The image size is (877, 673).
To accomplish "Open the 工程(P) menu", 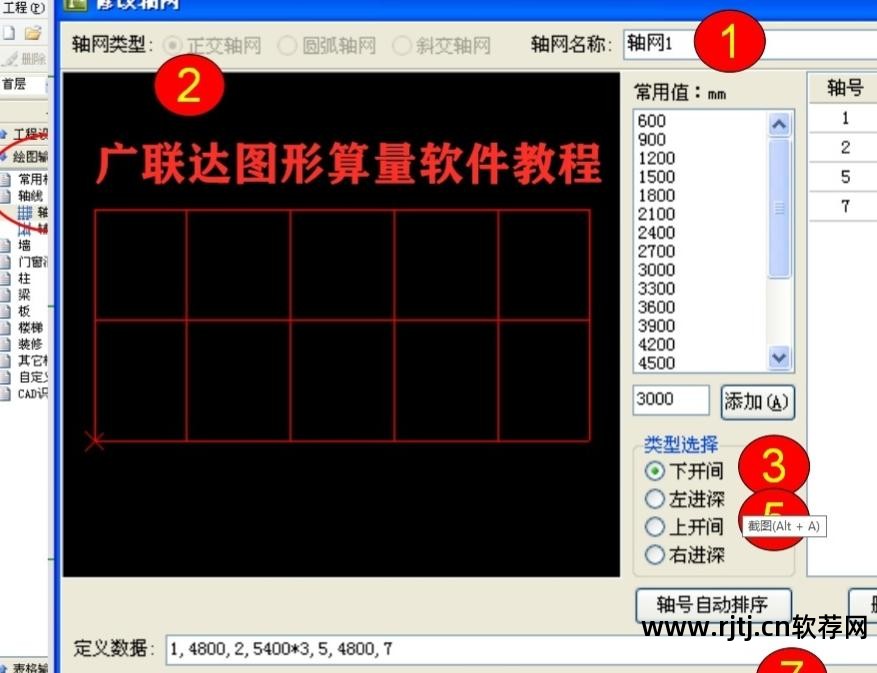I will (23, 7).
